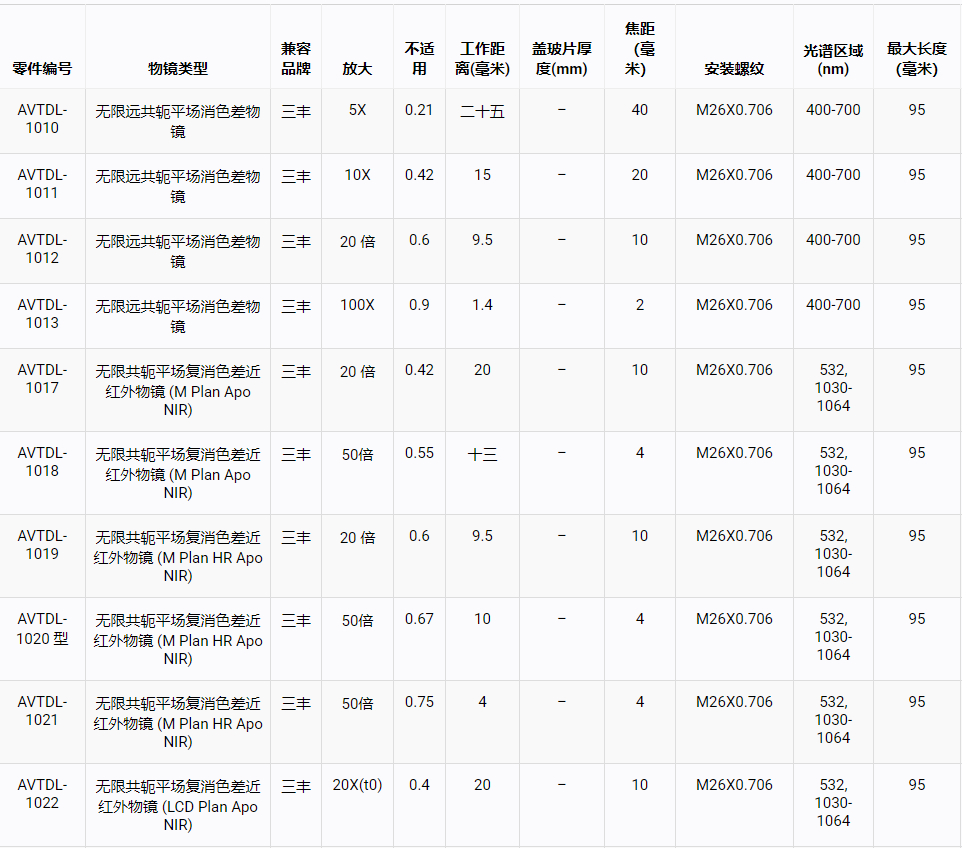
Task: Click working distance 二十五 cell
Action: [x=482, y=111]
